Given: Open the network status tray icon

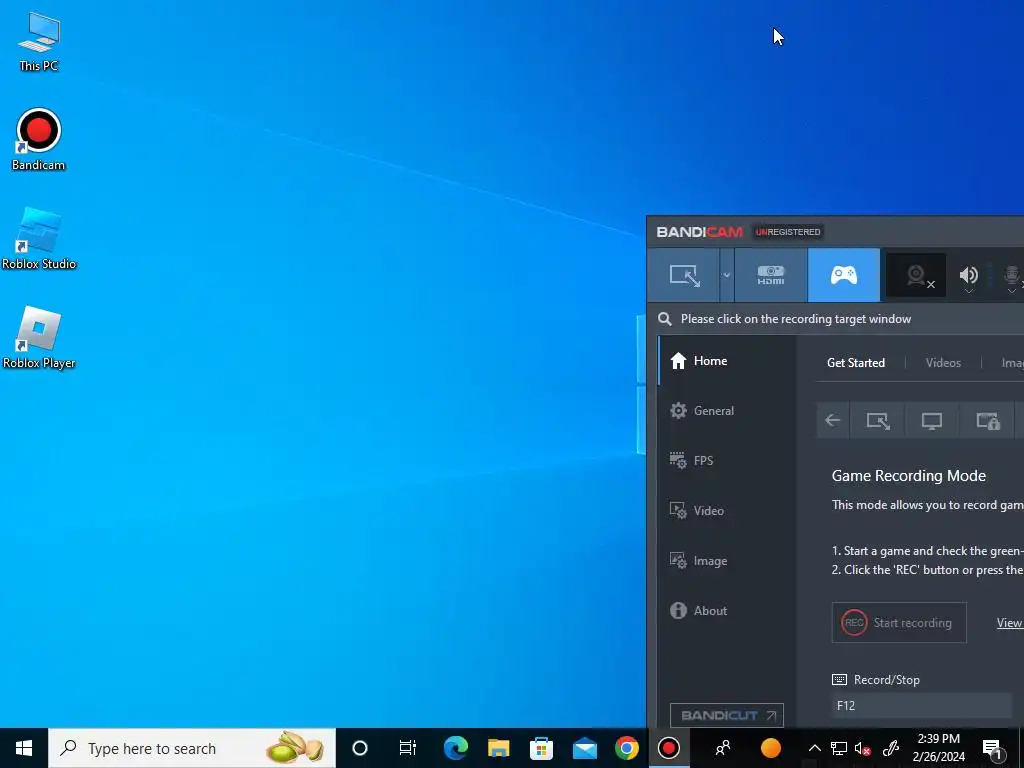Looking at the screenshot, I should tap(839, 748).
